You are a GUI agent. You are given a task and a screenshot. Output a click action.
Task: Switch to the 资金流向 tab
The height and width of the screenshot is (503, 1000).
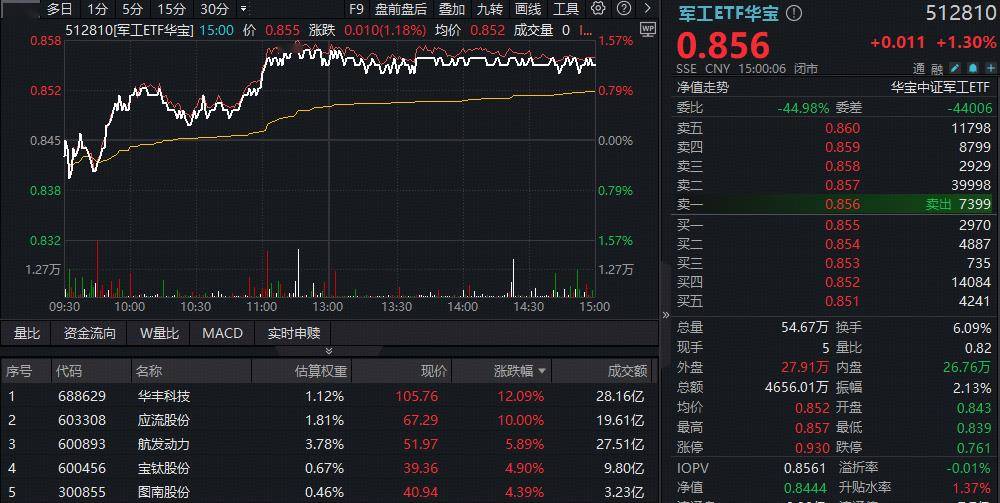coord(90,333)
